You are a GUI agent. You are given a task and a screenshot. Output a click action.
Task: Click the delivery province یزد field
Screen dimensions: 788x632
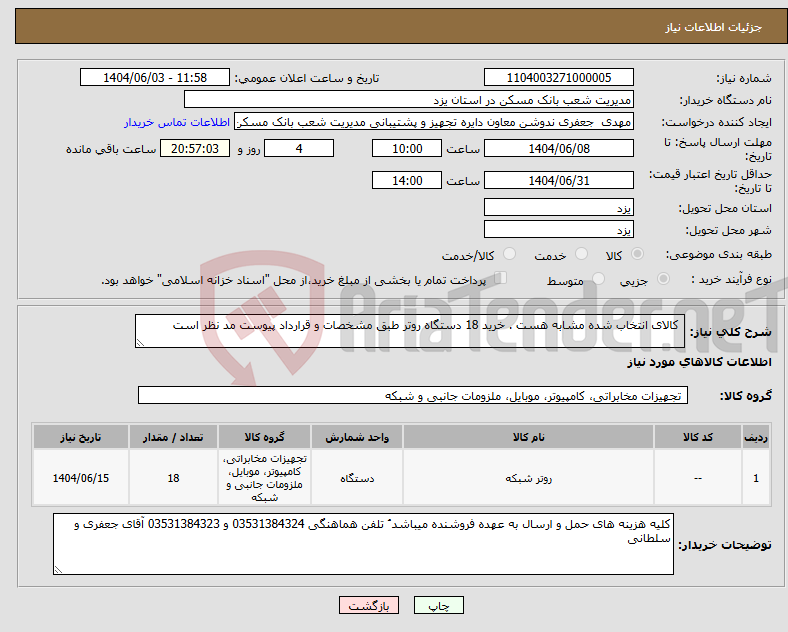[559, 207]
